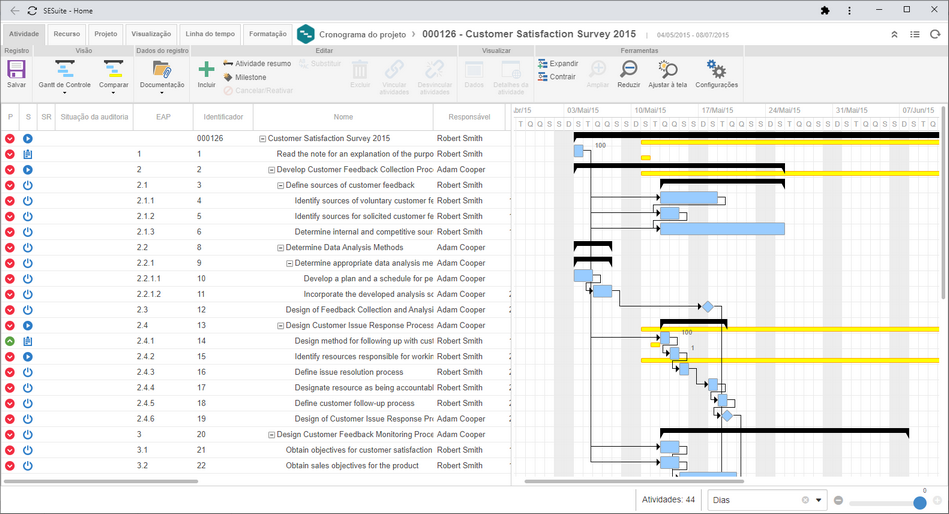The image size is (949, 514).
Task: Click the list view icon top right
Action: [915, 35]
